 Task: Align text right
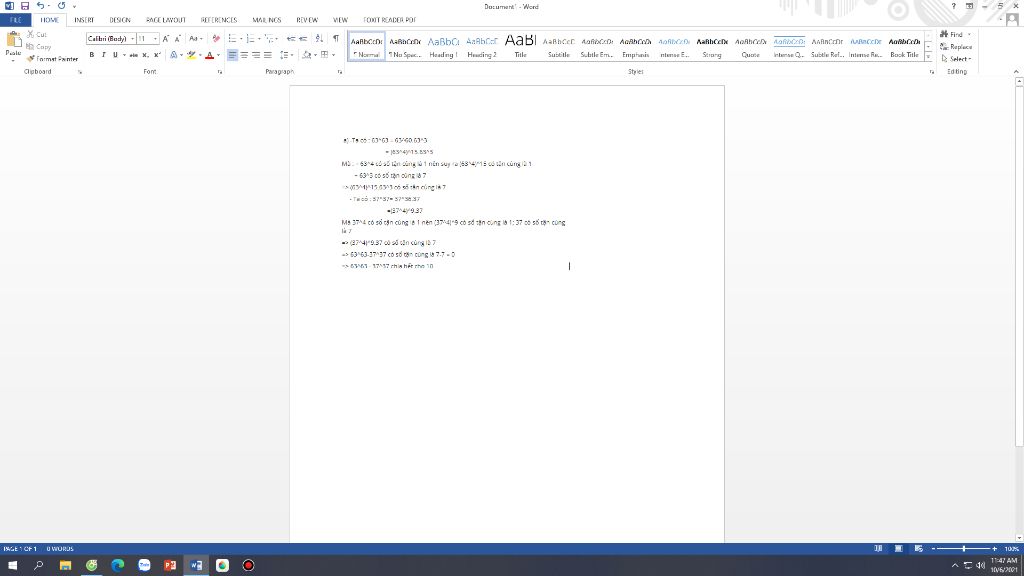pyautogui.click(x=256, y=55)
